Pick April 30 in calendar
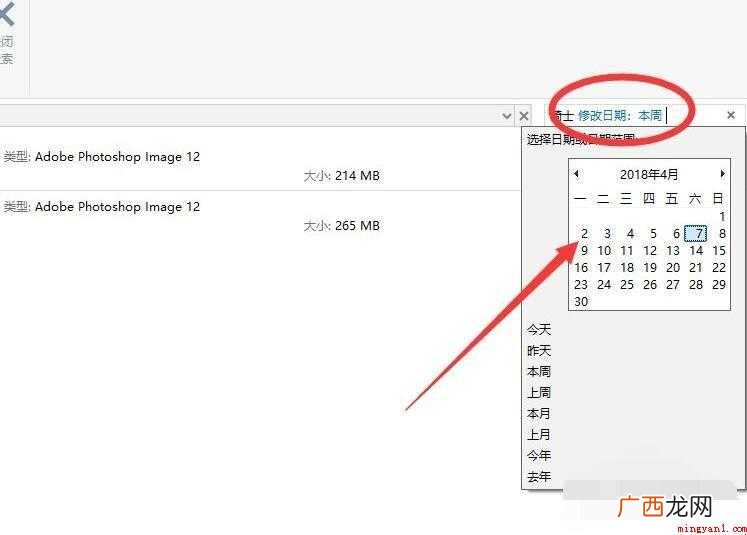Screen dimensions: 747x535 point(581,302)
